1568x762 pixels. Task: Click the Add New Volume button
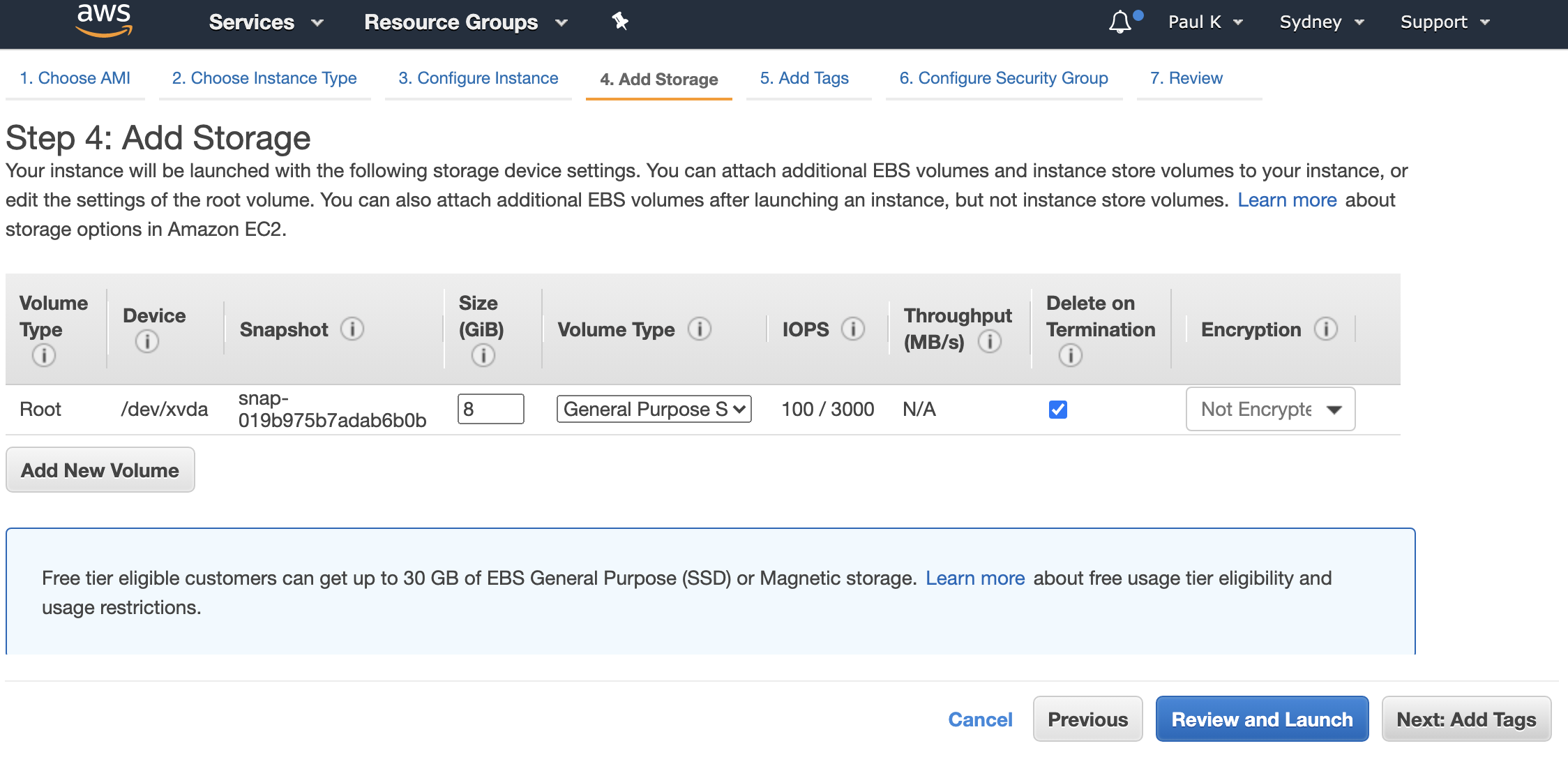(x=100, y=470)
